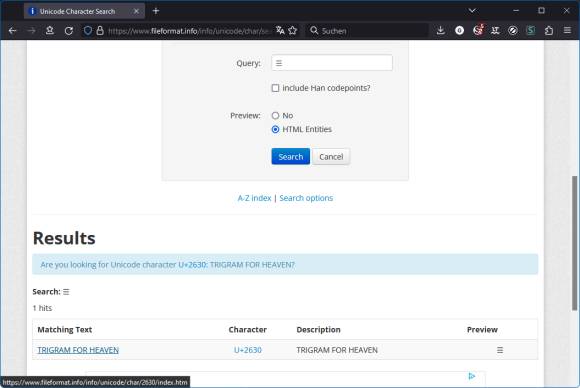Focus the Query input field
The width and height of the screenshot is (580, 388).
click(332, 63)
